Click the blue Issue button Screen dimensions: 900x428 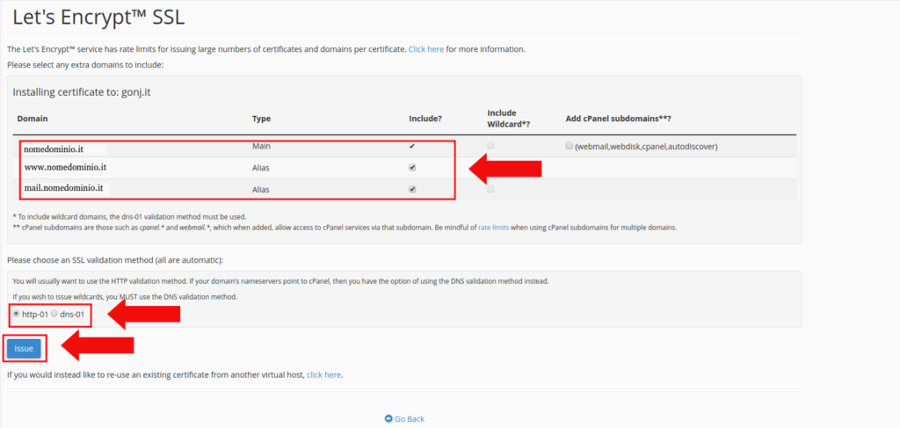coord(24,348)
